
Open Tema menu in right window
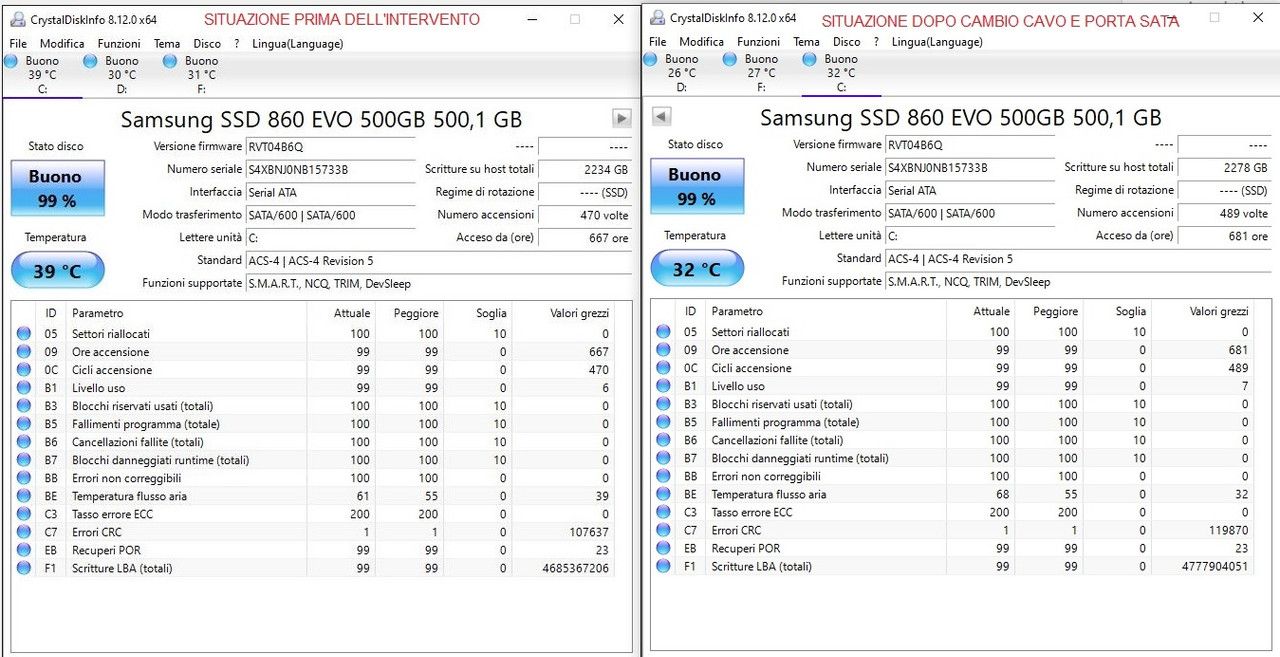point(806,42)
